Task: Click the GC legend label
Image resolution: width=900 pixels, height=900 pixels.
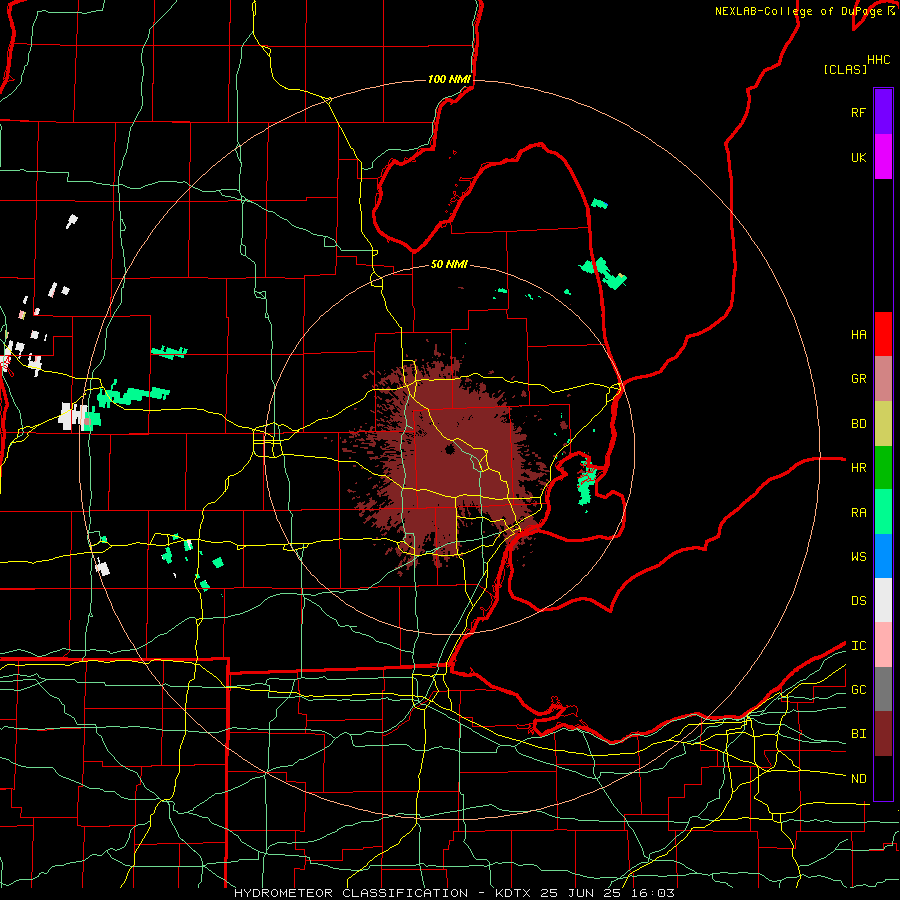Action: (858, 690)
